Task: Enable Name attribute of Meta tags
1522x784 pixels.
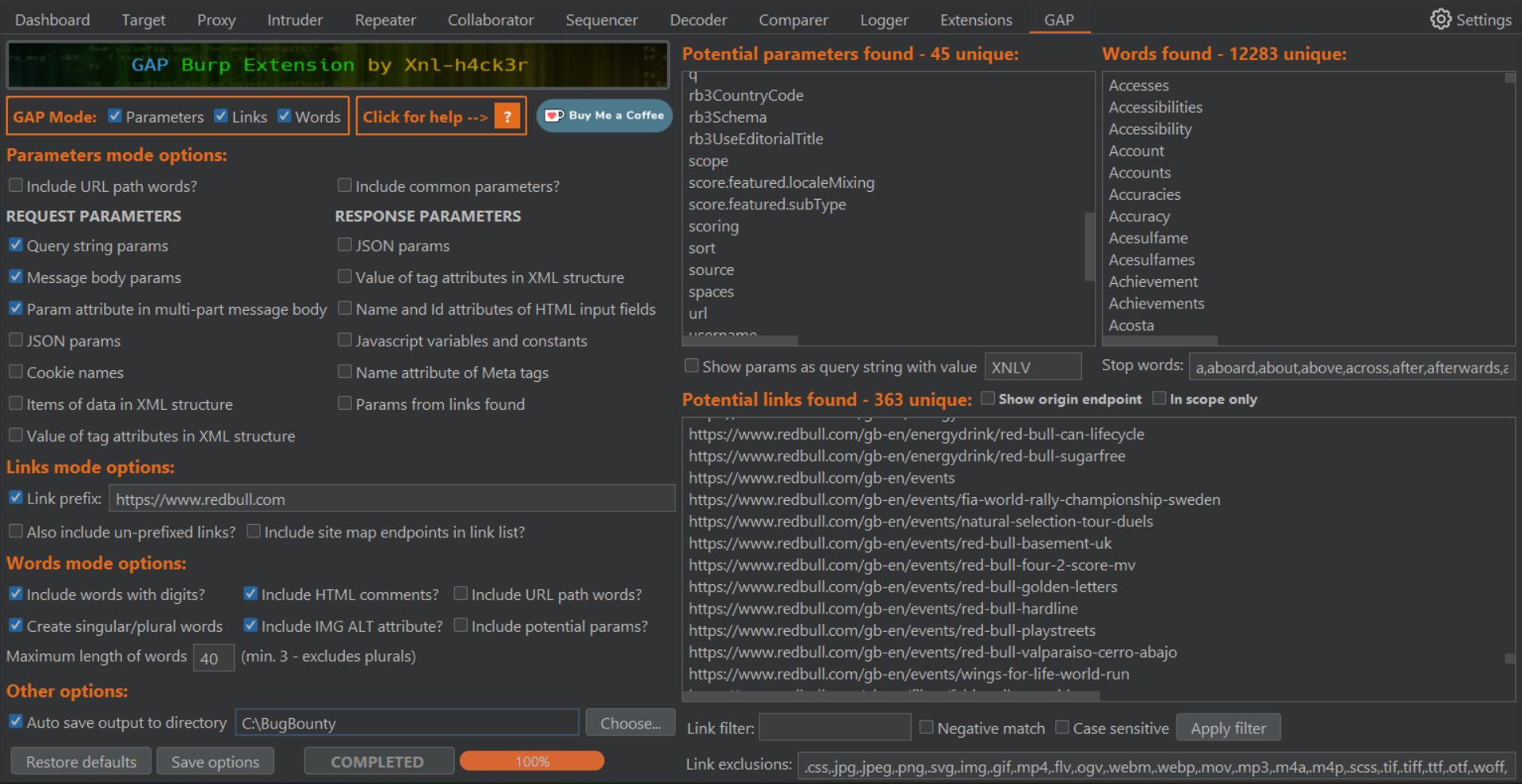Action: pos(345,372)
